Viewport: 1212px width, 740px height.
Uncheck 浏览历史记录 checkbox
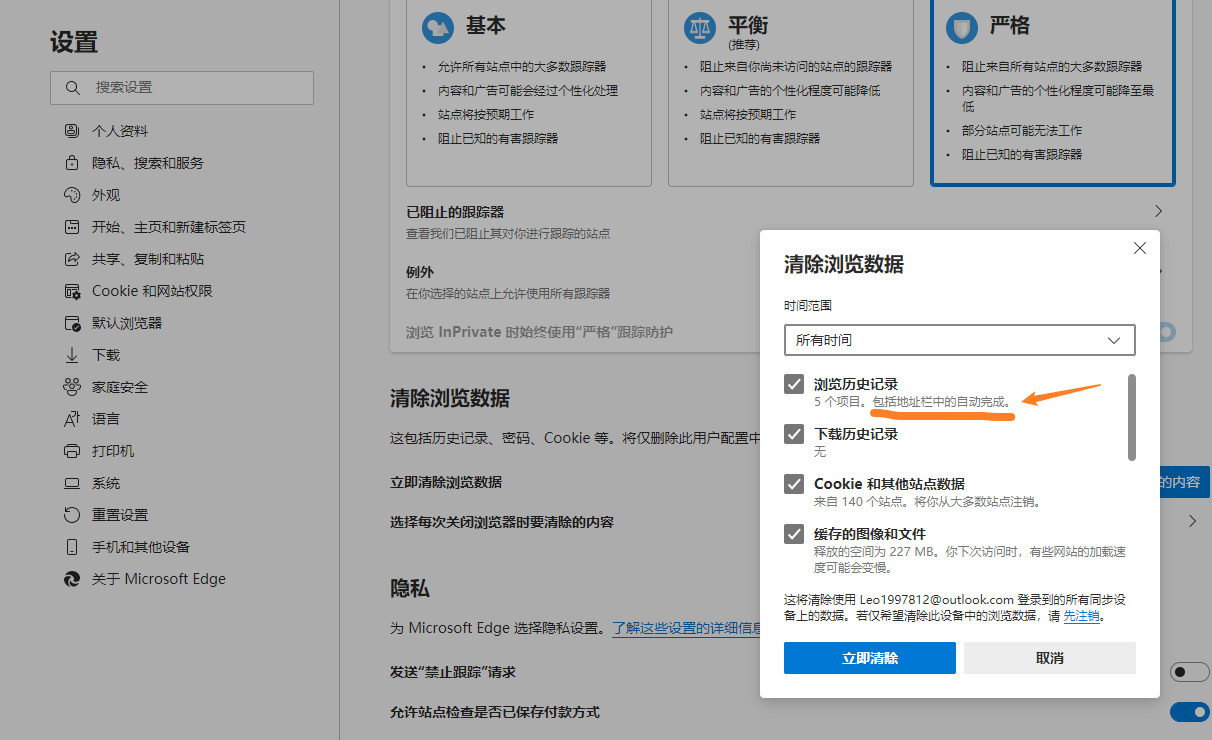pyautogui.click(x=794, y=384)
